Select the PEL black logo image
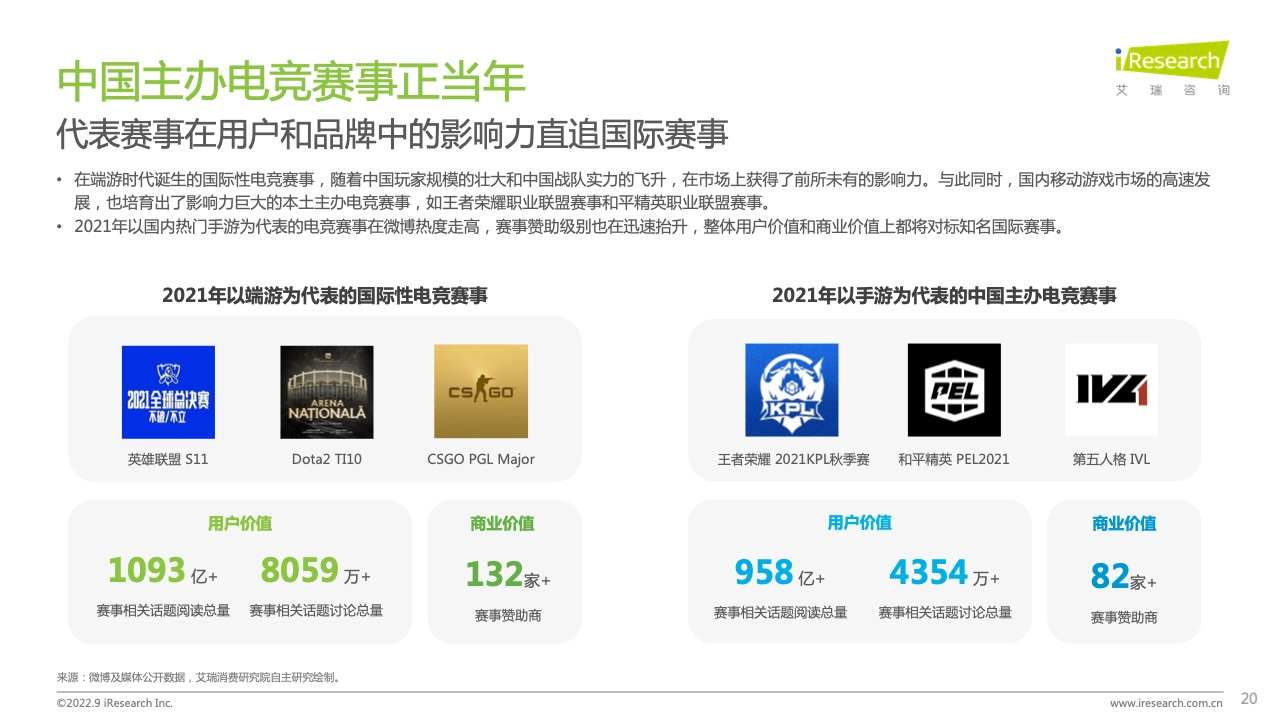 (x=954, y=390)
